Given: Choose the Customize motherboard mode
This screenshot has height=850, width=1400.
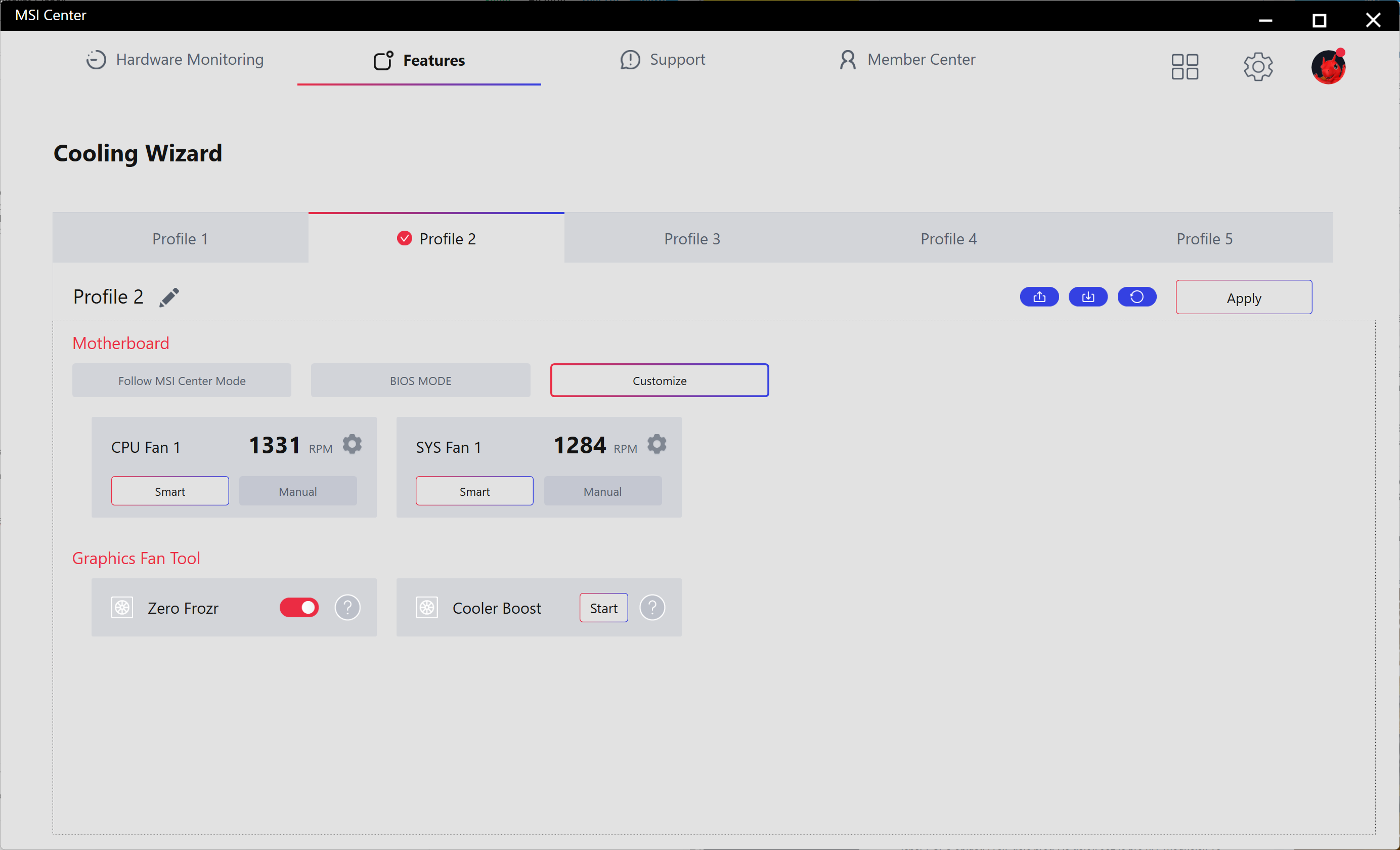Looking at the screenshot, I should (659, 380).
